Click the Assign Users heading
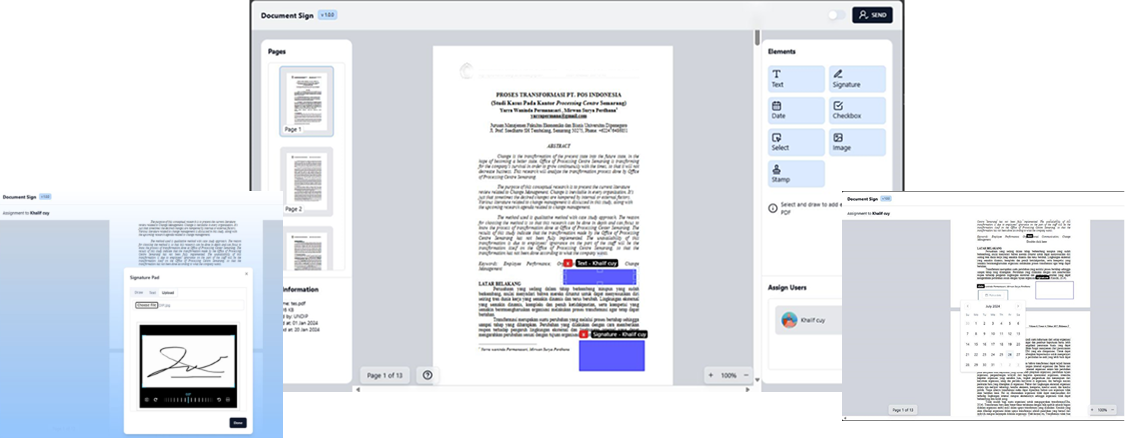 787,287
